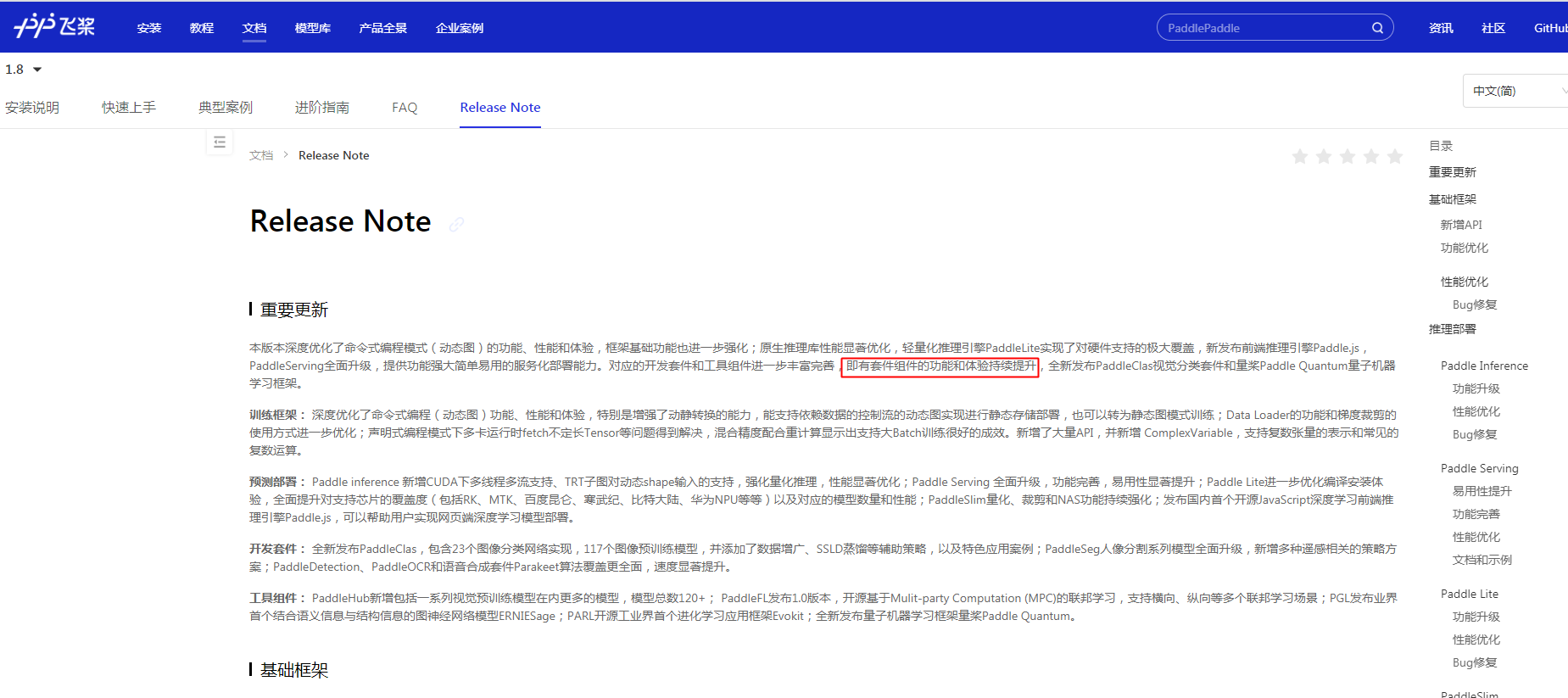Click the 开发套件： bold label

coord(277,549)
